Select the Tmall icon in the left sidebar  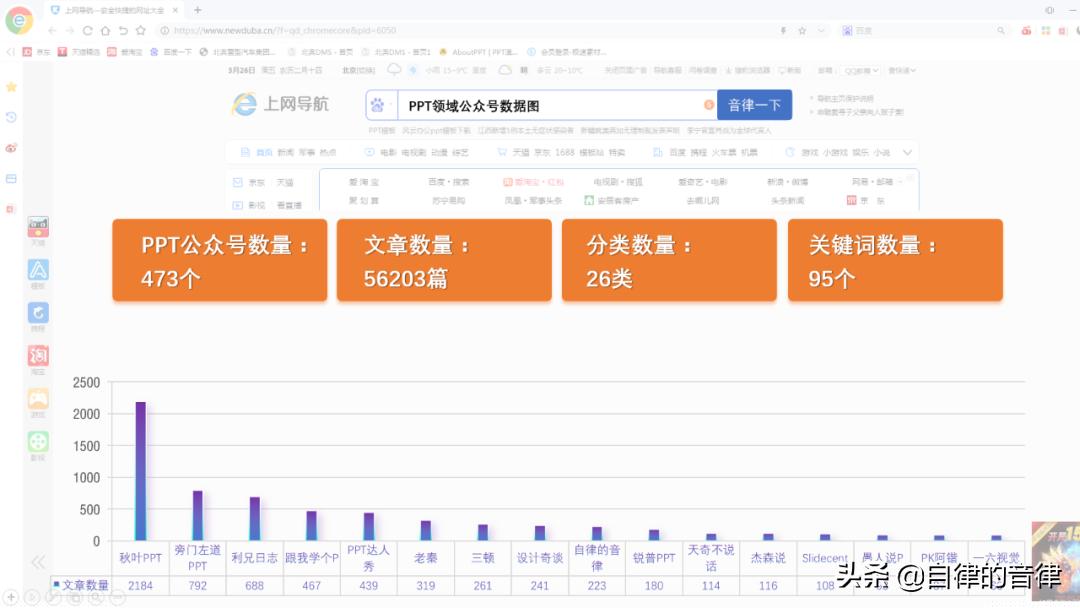point(37,228)
